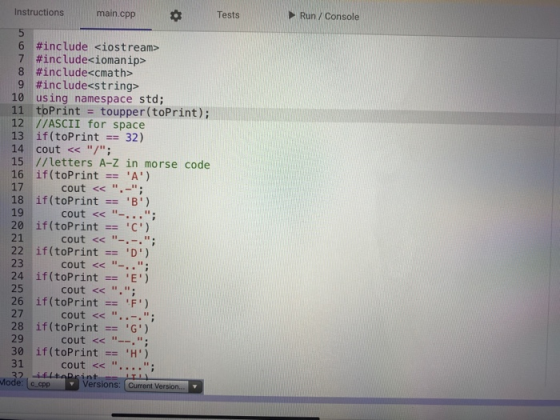
Task: Click line number 11 in the gutter
Action: [18, 110]
